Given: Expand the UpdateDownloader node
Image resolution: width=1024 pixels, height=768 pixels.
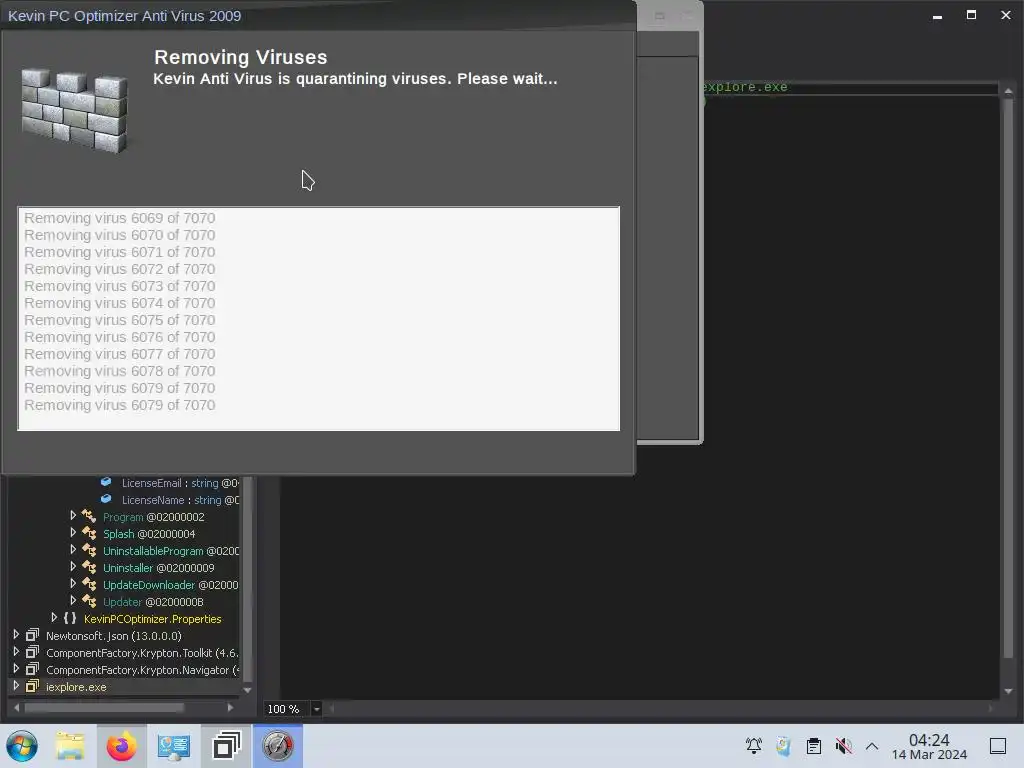Looking at the screenshot, I should [72, 584].
